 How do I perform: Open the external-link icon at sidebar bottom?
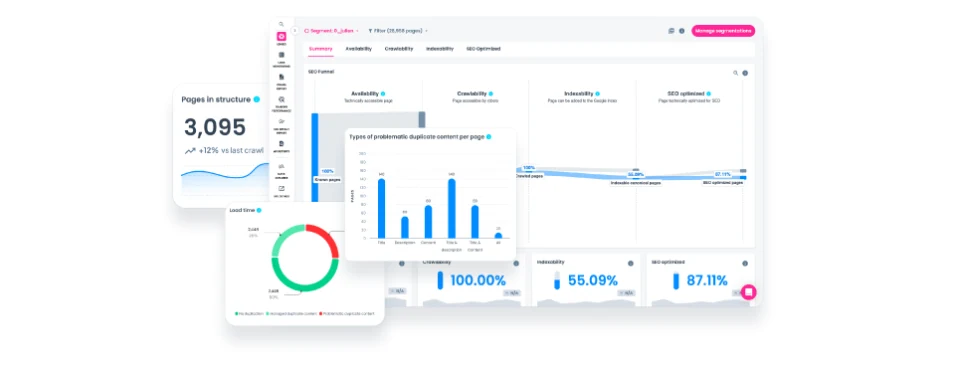coord(281,188)
